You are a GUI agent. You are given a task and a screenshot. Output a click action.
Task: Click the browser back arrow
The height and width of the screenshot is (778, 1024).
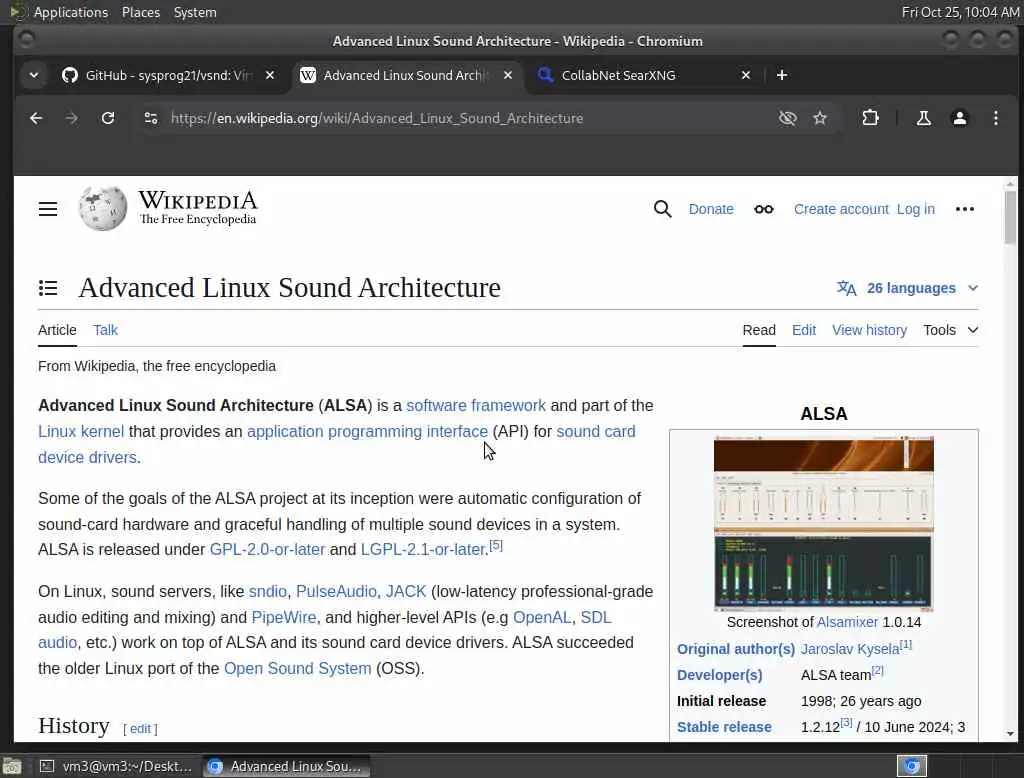36,118
